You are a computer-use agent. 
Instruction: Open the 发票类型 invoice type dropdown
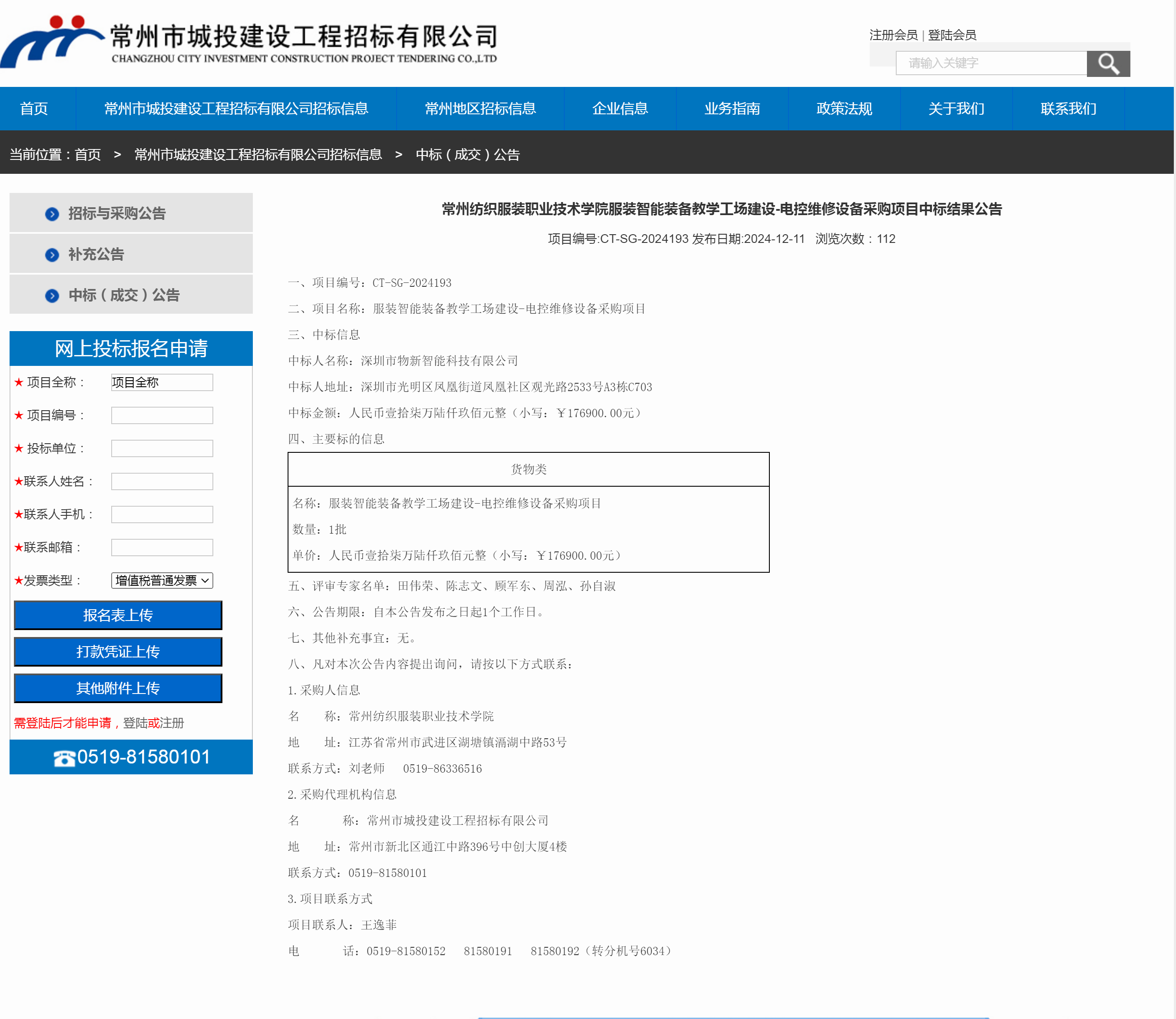point(162,580)
